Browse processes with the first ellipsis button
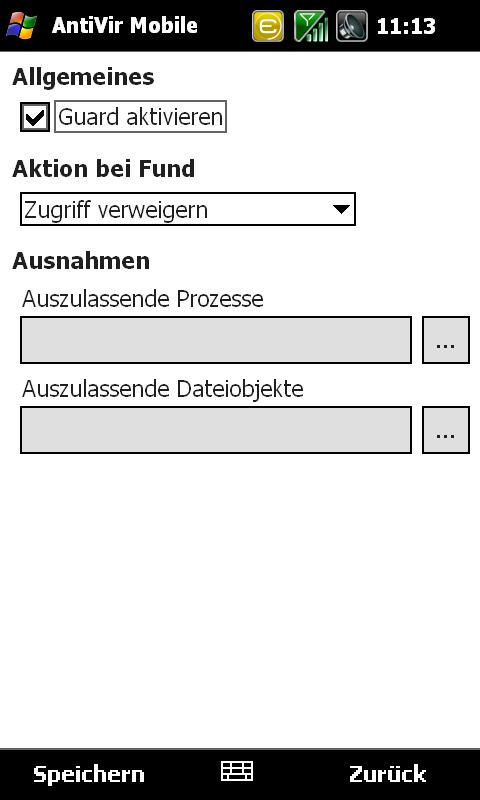Screen dimensions: 480x800 pos(446,340)
